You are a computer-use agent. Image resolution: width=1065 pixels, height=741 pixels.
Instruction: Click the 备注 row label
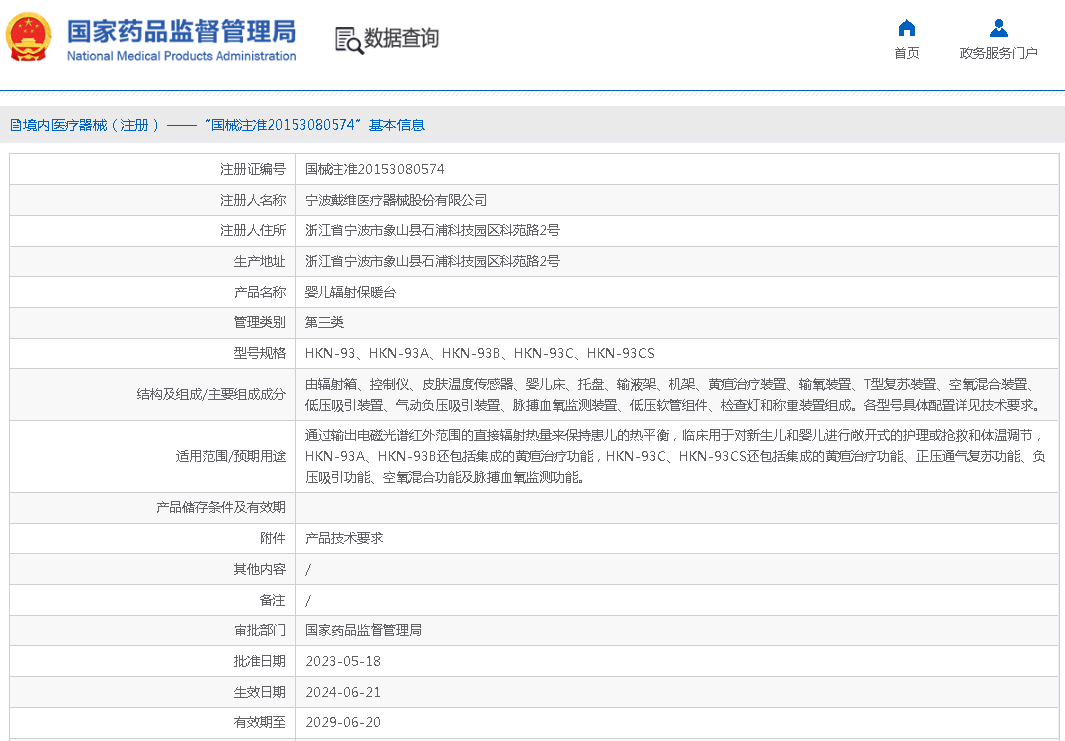(272, 600)
